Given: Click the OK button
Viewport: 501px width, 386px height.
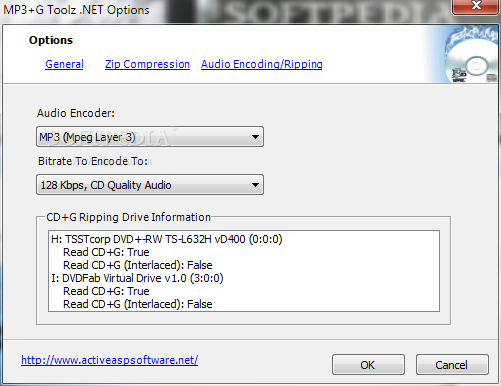Looking at the screenshot, I should point(368,365).
